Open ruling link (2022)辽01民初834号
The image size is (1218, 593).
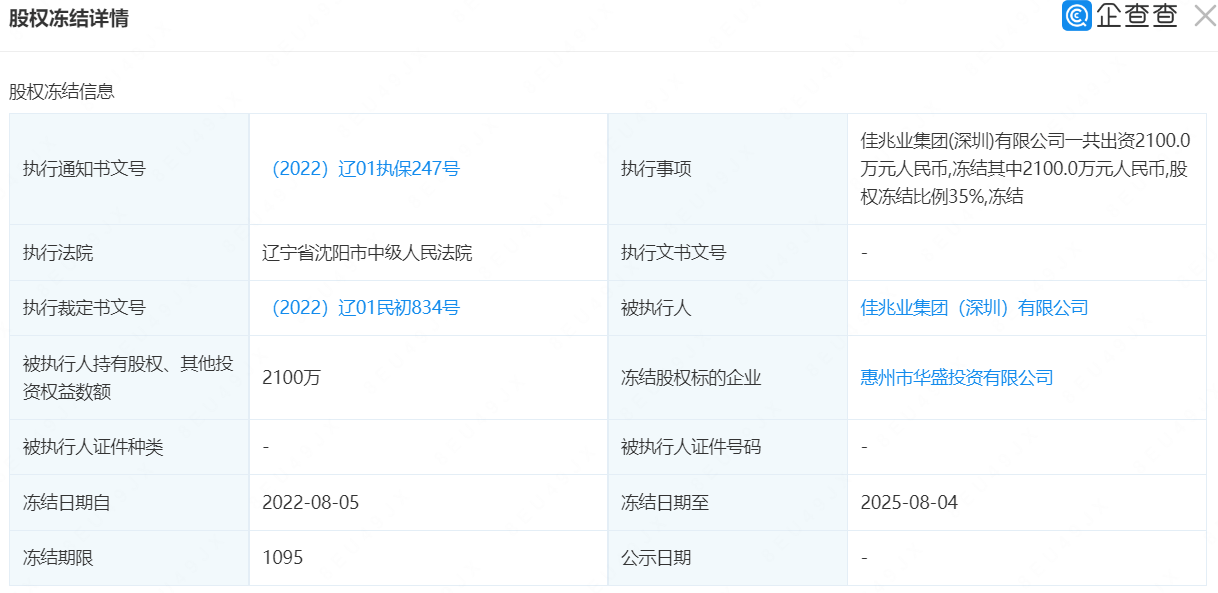point(361,308)
